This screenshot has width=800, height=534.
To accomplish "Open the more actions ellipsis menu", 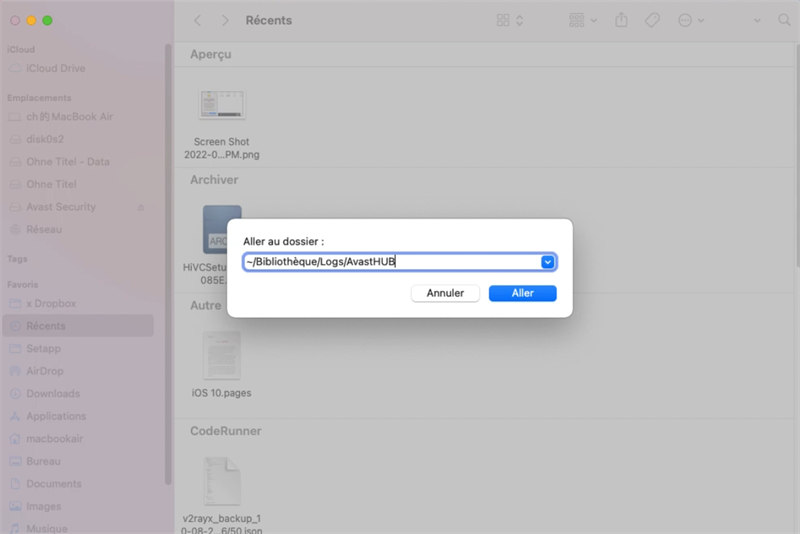I will (x=685, y=20).
